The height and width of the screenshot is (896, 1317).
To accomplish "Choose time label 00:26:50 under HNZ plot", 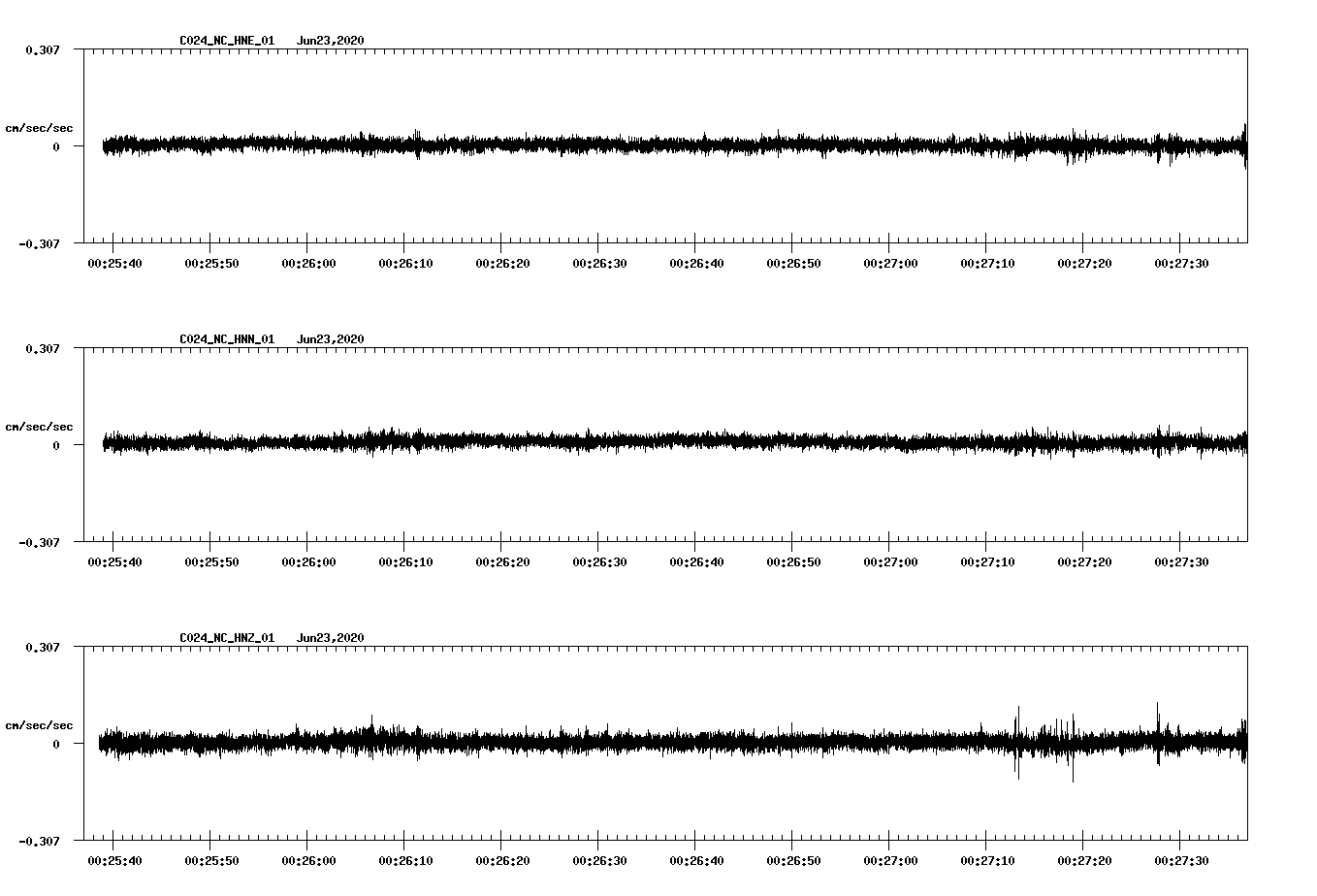I will pos(793,861).
